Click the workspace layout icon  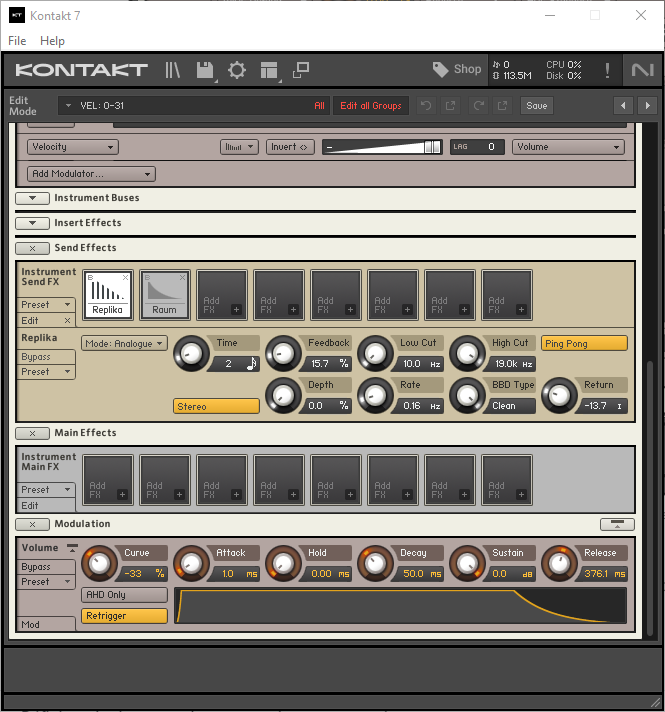(x=268, y=70)
